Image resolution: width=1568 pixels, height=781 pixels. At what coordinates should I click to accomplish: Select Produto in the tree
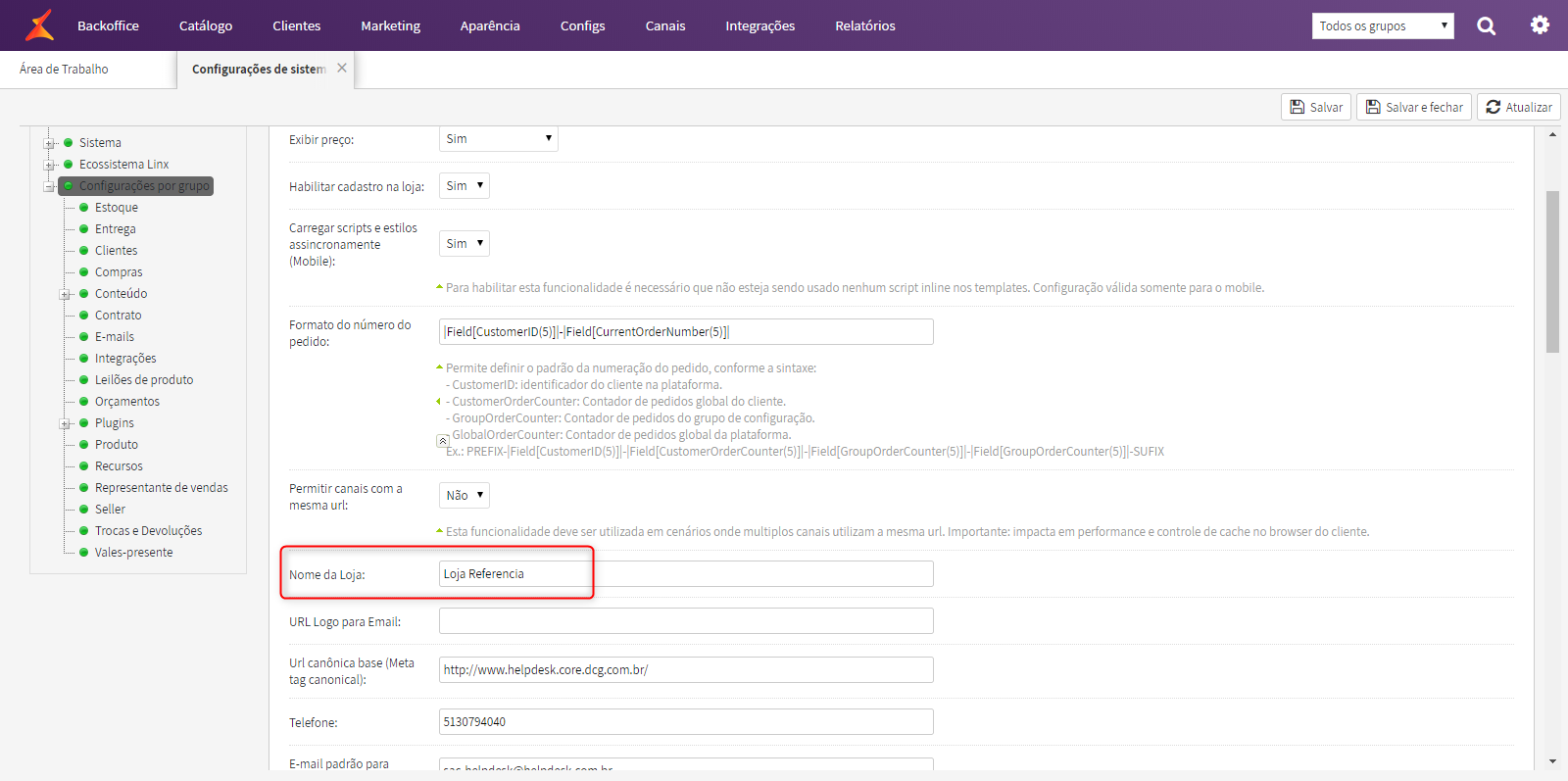(x=117, y=445)
